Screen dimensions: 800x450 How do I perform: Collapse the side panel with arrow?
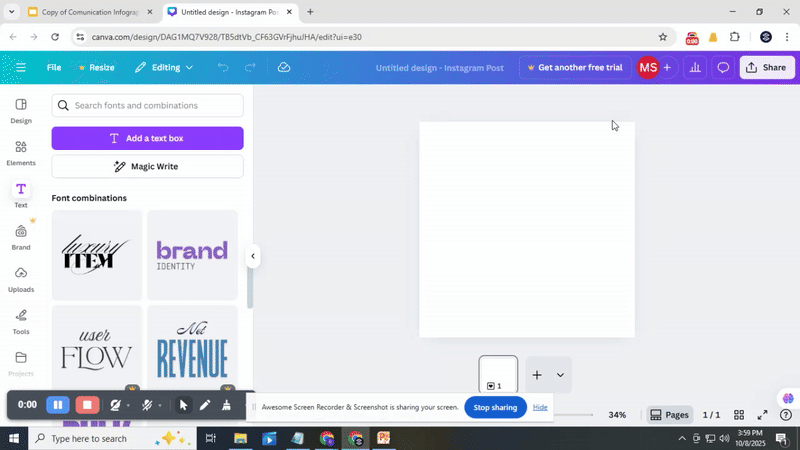point(253,256)
